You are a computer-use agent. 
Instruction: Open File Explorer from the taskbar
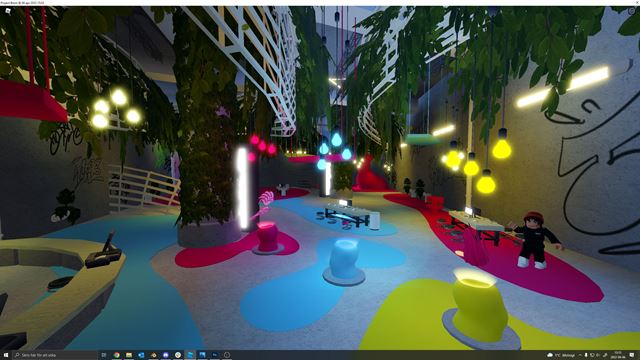coord(129,355)
